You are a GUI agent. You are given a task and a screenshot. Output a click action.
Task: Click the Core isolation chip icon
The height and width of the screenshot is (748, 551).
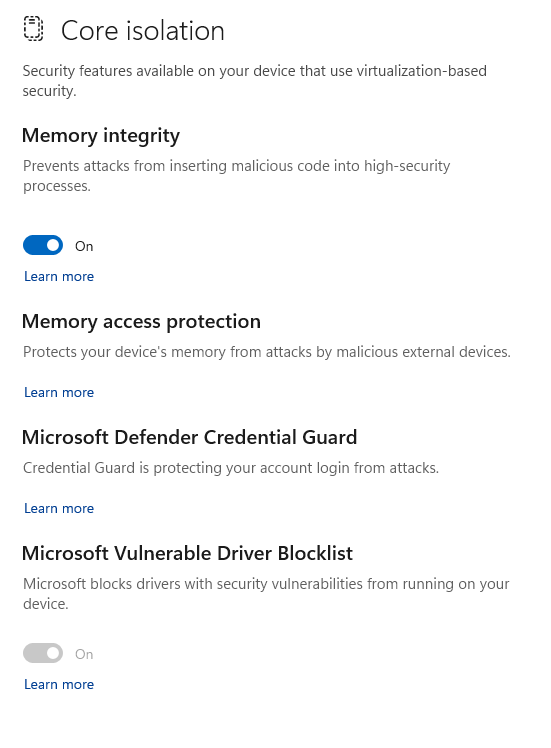(33, 29)
